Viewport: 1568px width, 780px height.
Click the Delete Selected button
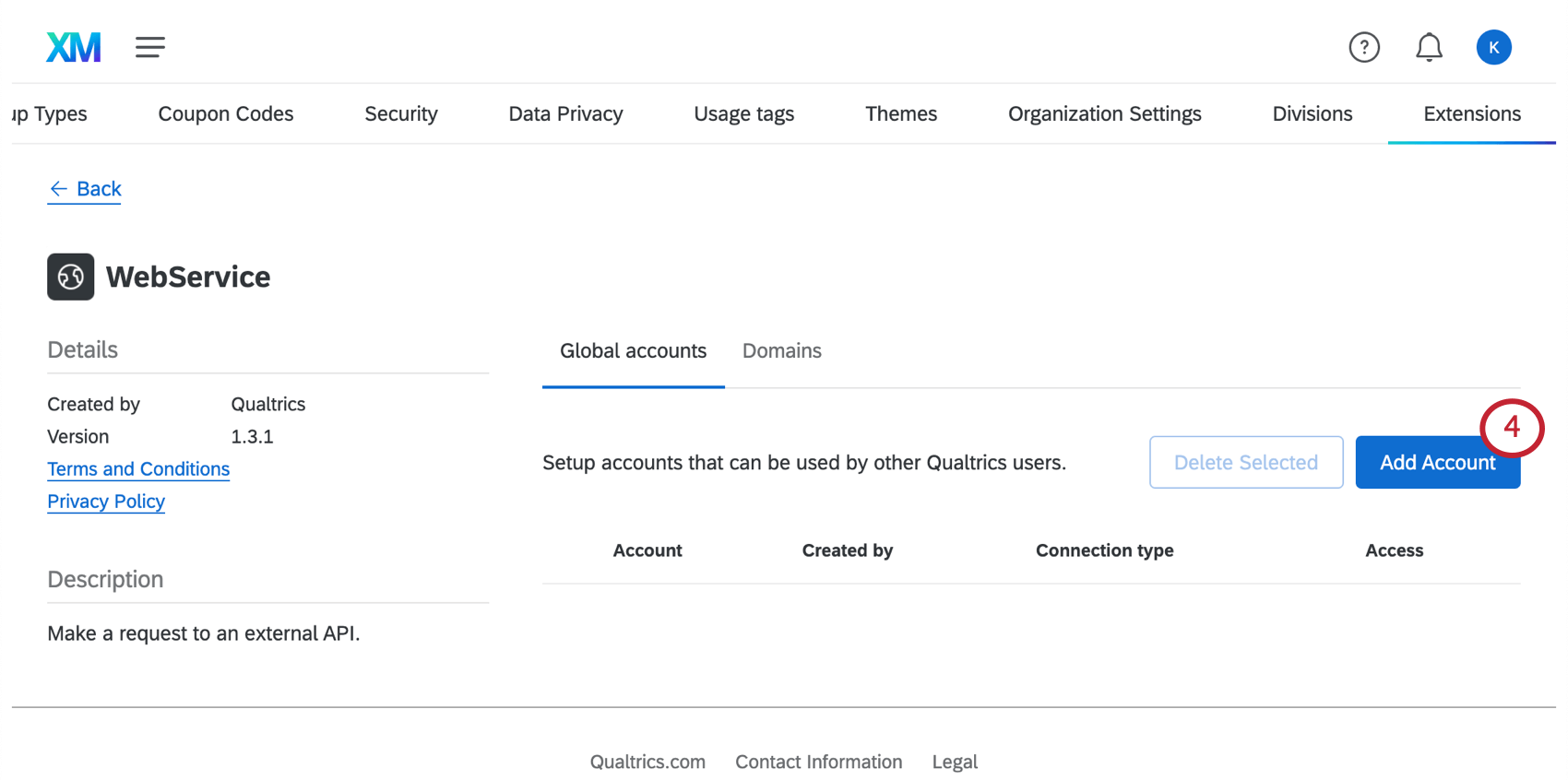pos(1245,462)
